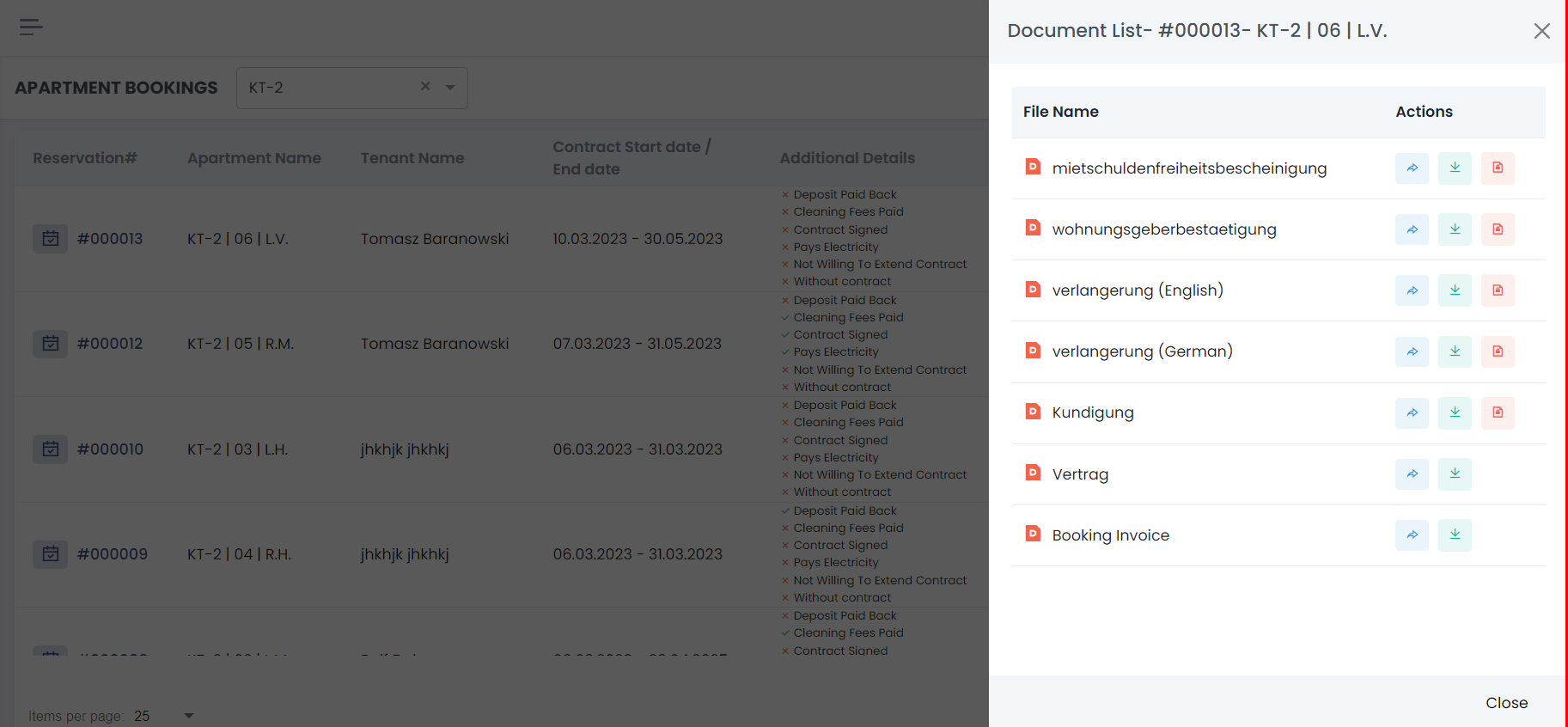Click the Reservation# column header
The height and width of the screenshot is (727, 1568).
point(85,158)
